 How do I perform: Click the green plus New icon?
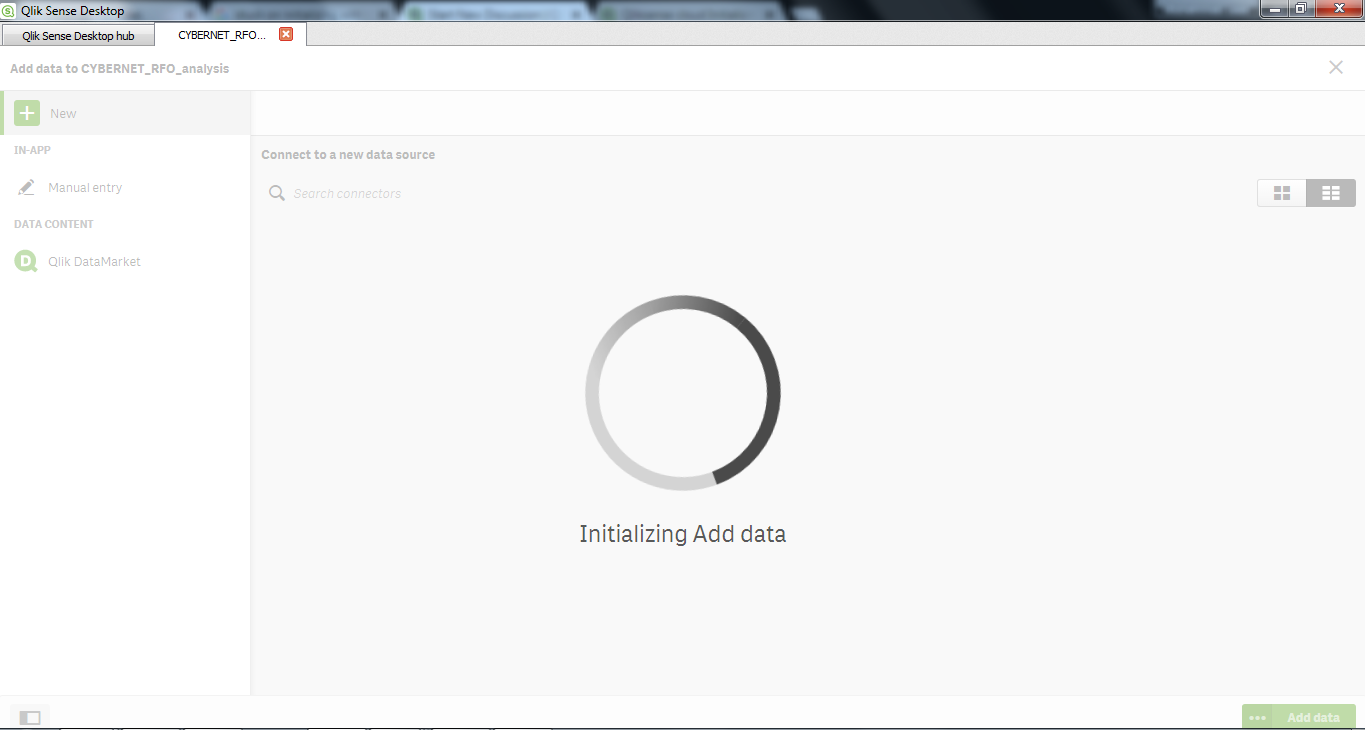pyautogui.click(x=27, y=113)
